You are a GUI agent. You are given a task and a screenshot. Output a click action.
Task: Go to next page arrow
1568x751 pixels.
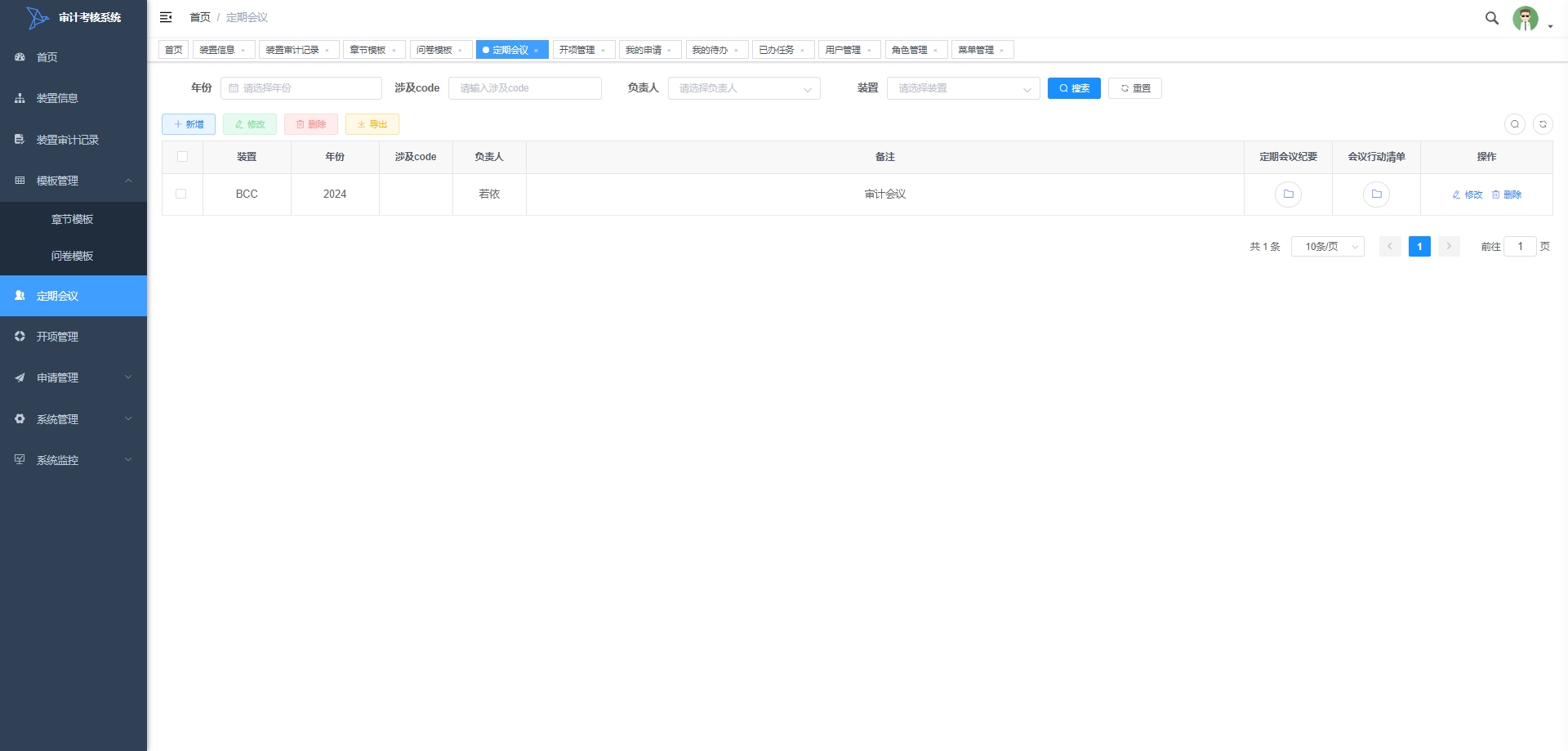click(1449, 247)
